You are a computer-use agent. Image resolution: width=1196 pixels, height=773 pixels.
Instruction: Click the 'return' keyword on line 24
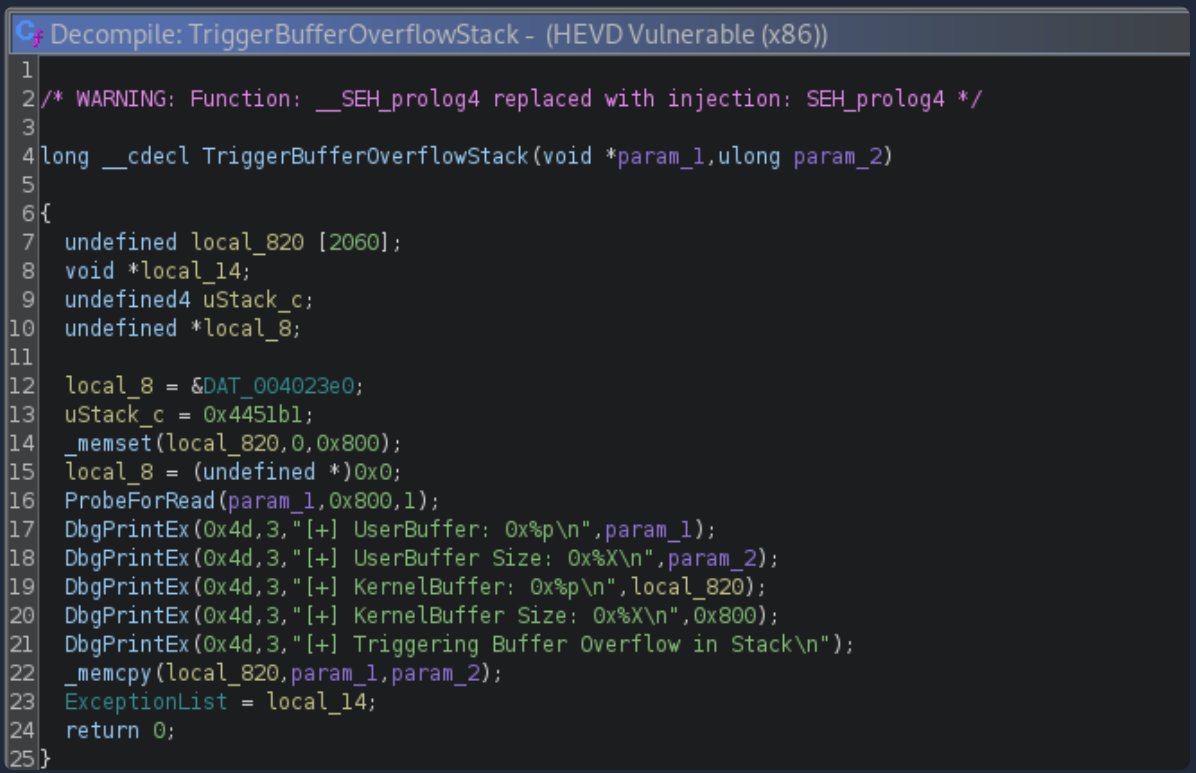[x=102, y=731]
